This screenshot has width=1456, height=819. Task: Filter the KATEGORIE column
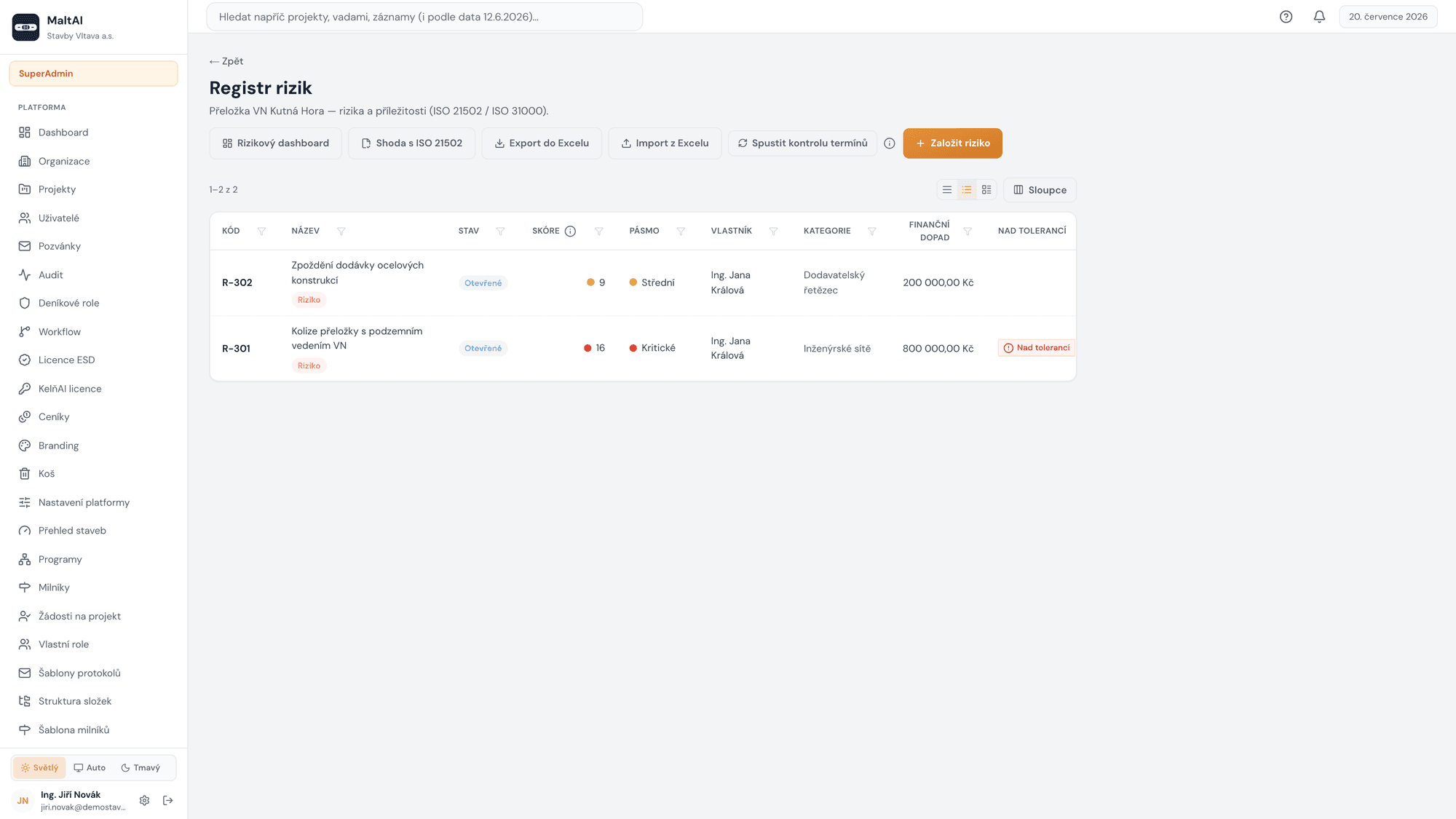click(871, 232)
